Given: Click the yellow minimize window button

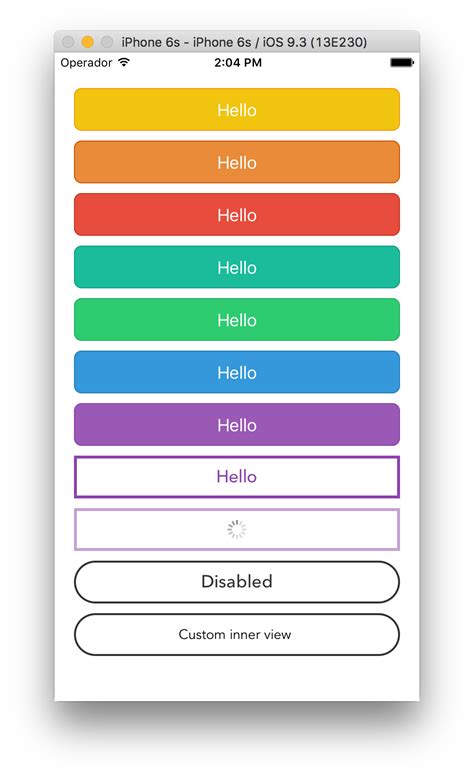Looking at the screenshot, I should (x=87, y=42).
